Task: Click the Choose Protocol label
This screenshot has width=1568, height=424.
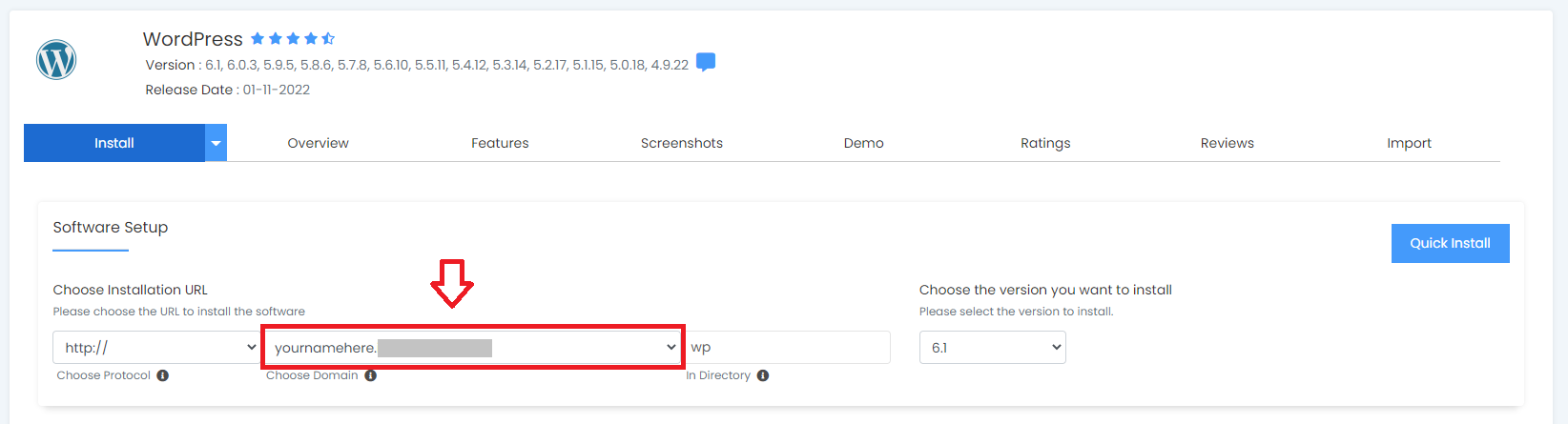Action: 104,375
